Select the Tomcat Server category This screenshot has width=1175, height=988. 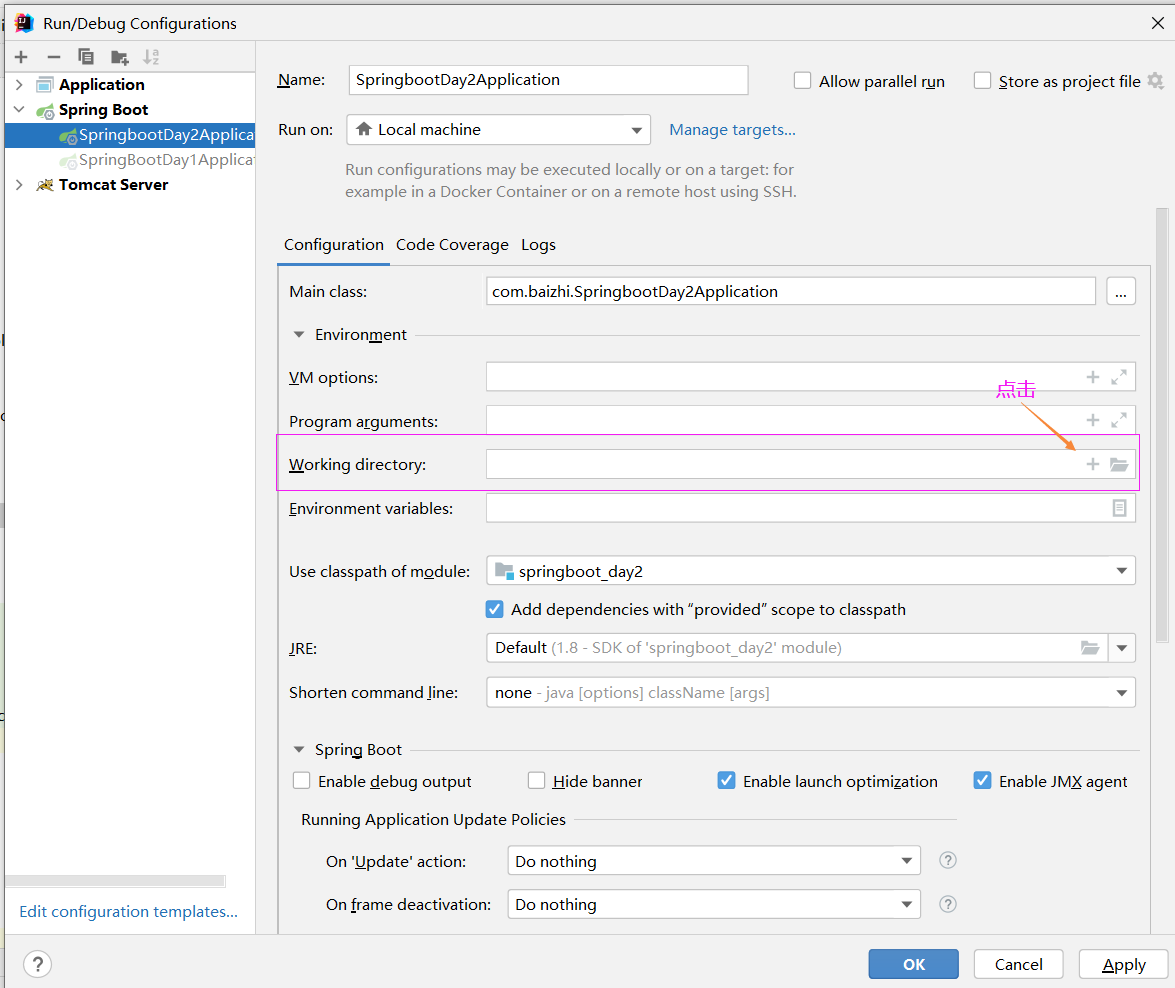[x=113, y=184]
